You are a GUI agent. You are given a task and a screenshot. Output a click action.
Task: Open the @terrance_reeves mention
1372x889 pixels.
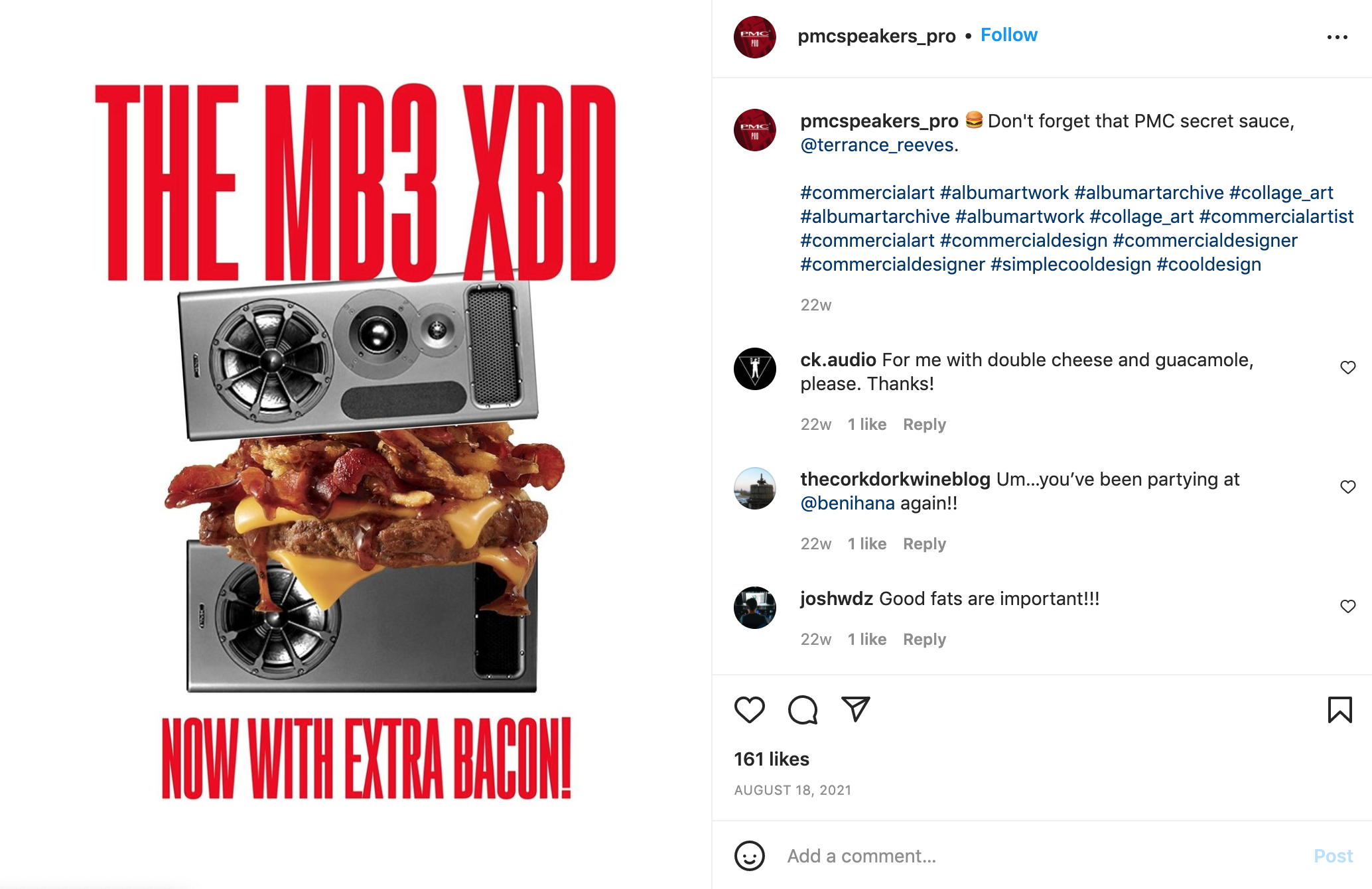877,145
